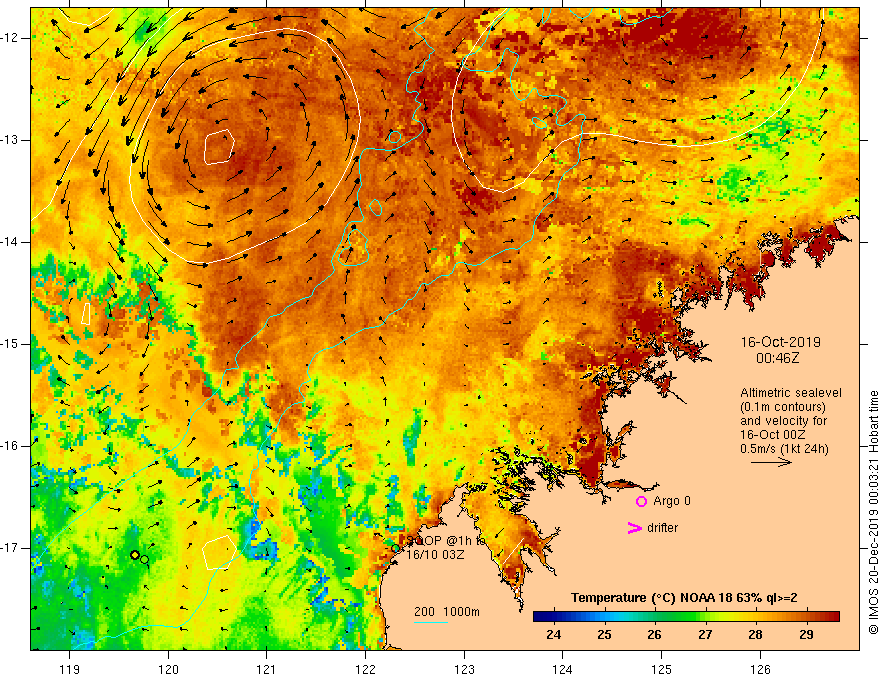Click the 125 longitude axis label
The height and width of the screenshot is (680, 880).
[662, 669]
